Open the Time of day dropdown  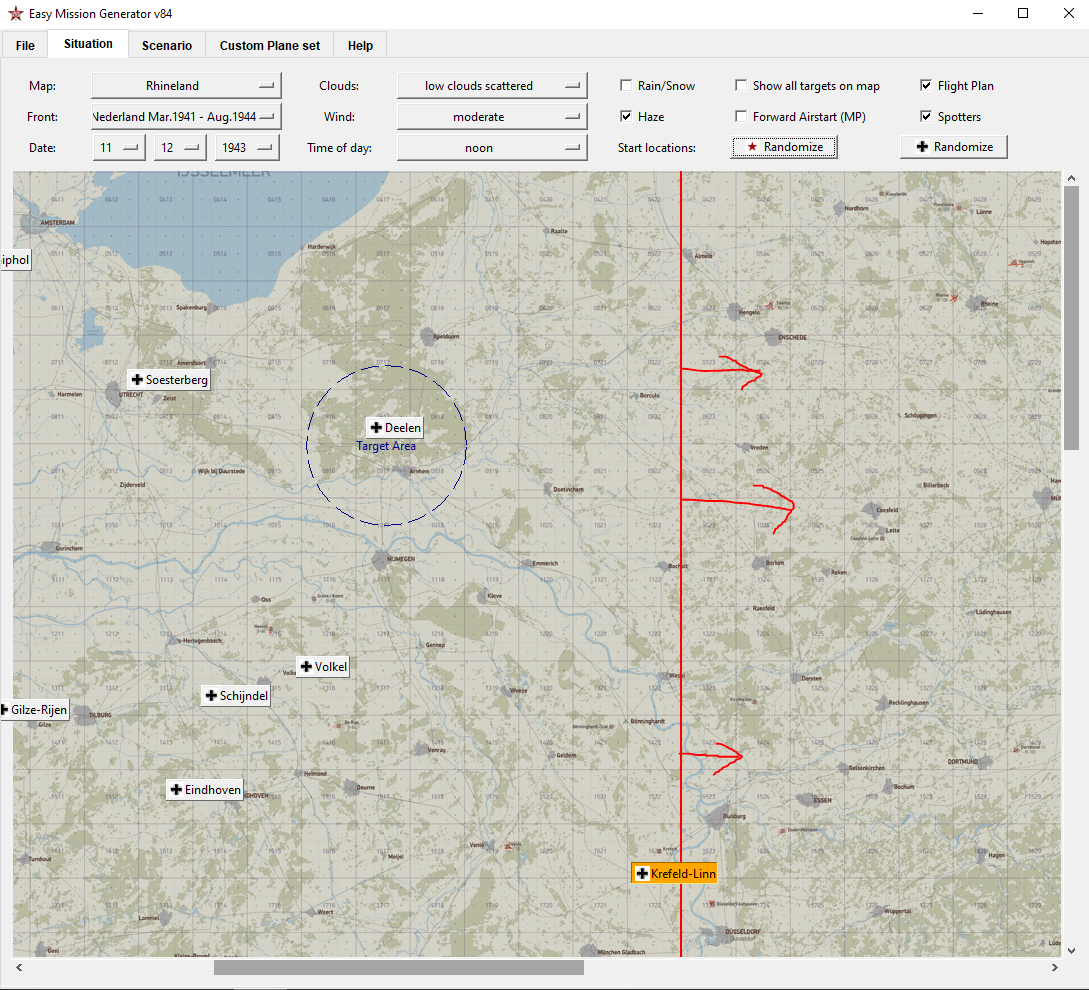492,147
